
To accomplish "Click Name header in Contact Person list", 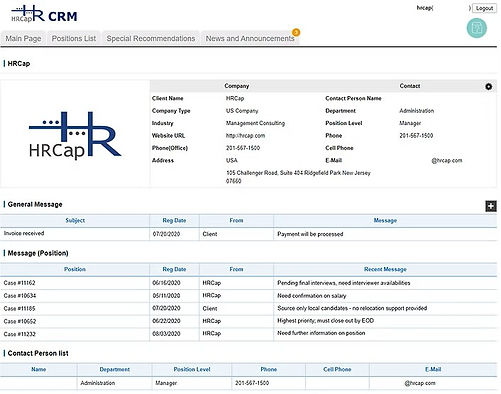I will click(39, 369).
